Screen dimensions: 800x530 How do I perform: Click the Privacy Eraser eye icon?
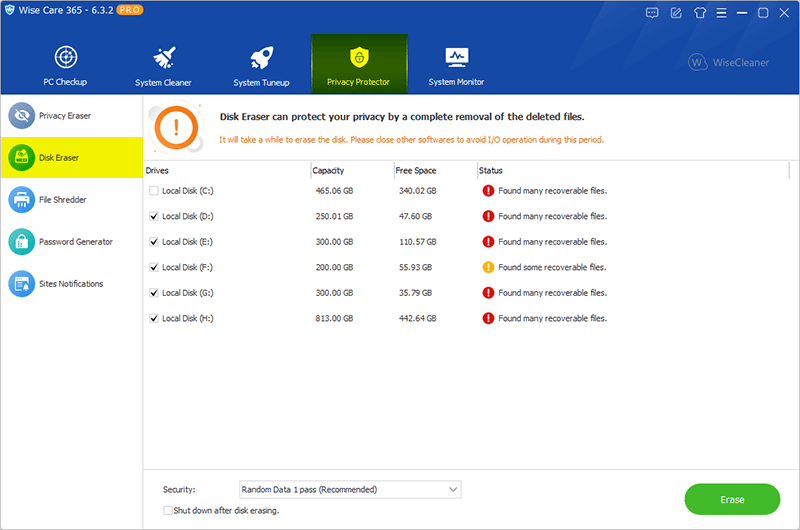(21, 116)
